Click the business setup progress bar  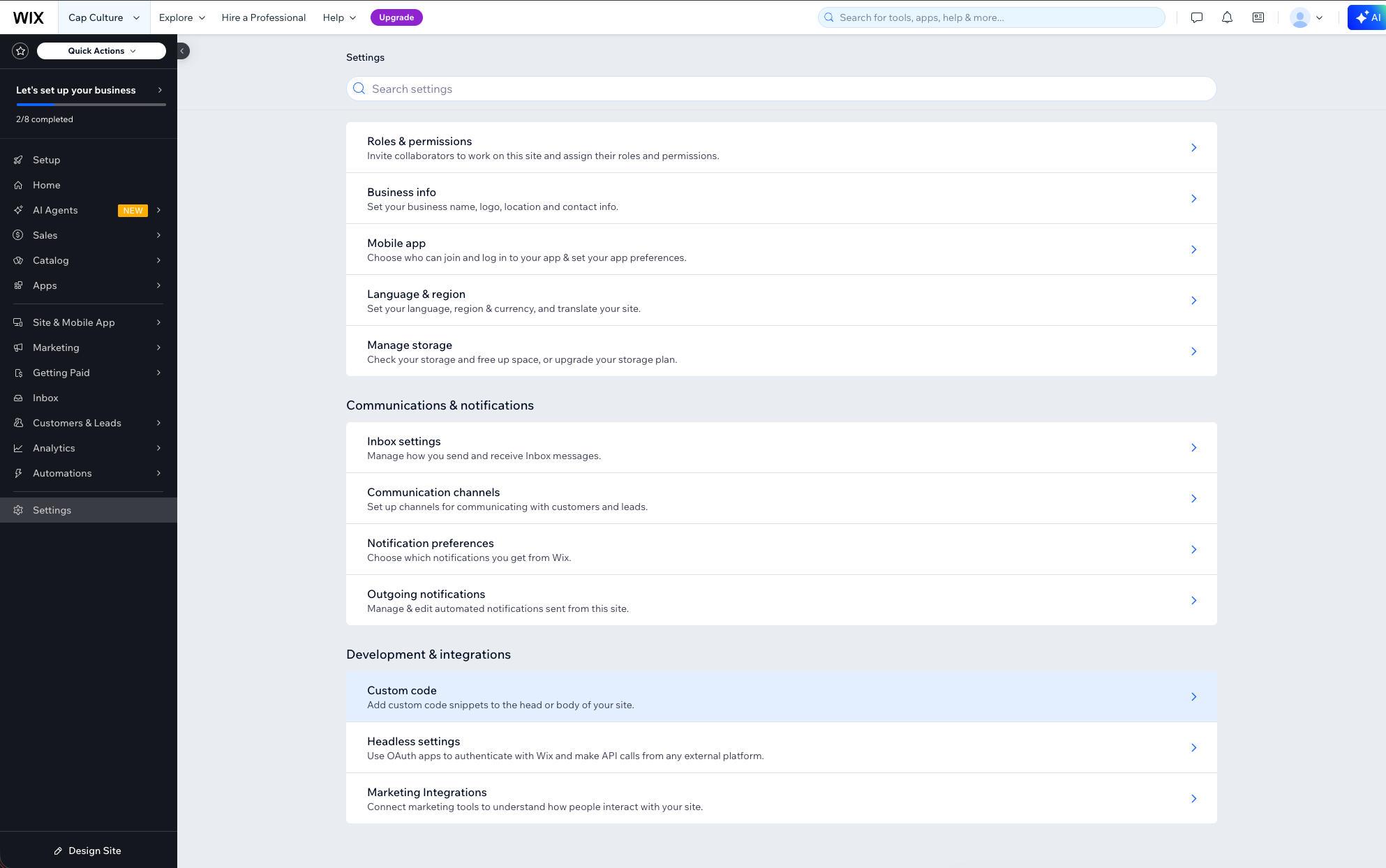tap(90, 104)
